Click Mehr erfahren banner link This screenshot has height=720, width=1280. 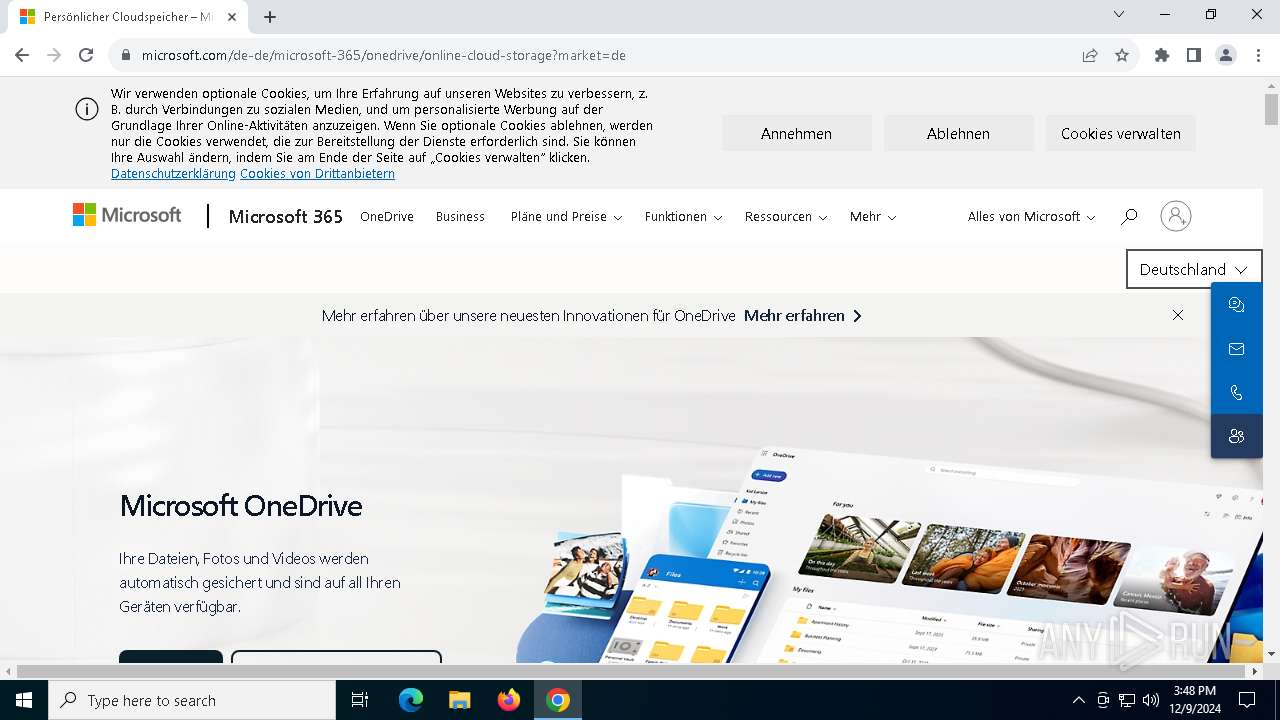tap(802, 315)
